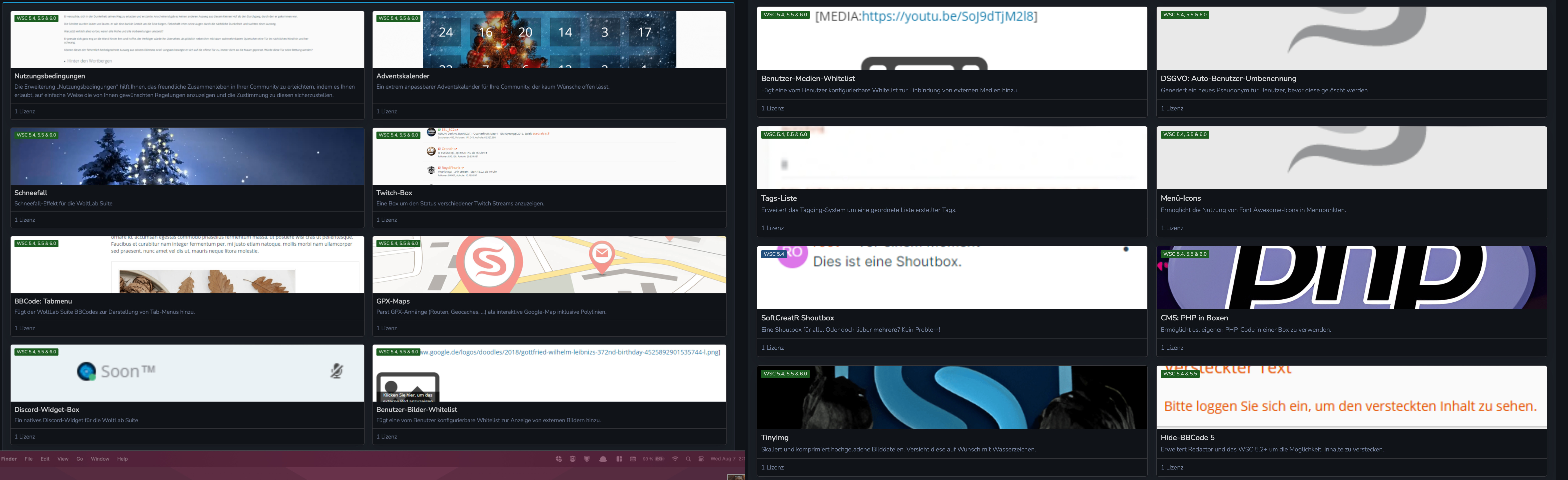Click the hat-shaped menu bar icon

tap(603, 459)
